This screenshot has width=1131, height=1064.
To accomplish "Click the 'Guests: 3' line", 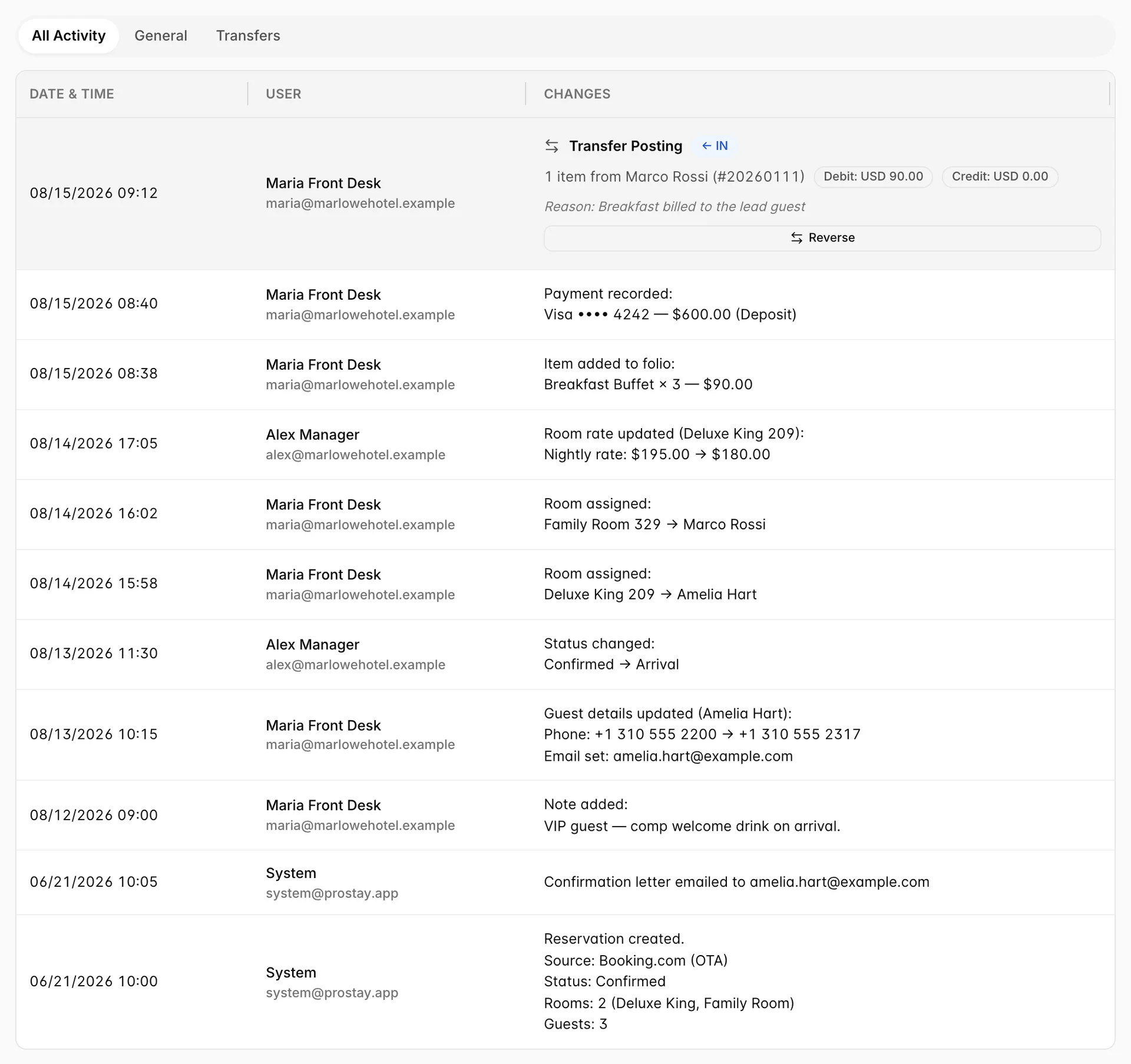I will (x=575, y=1025).
